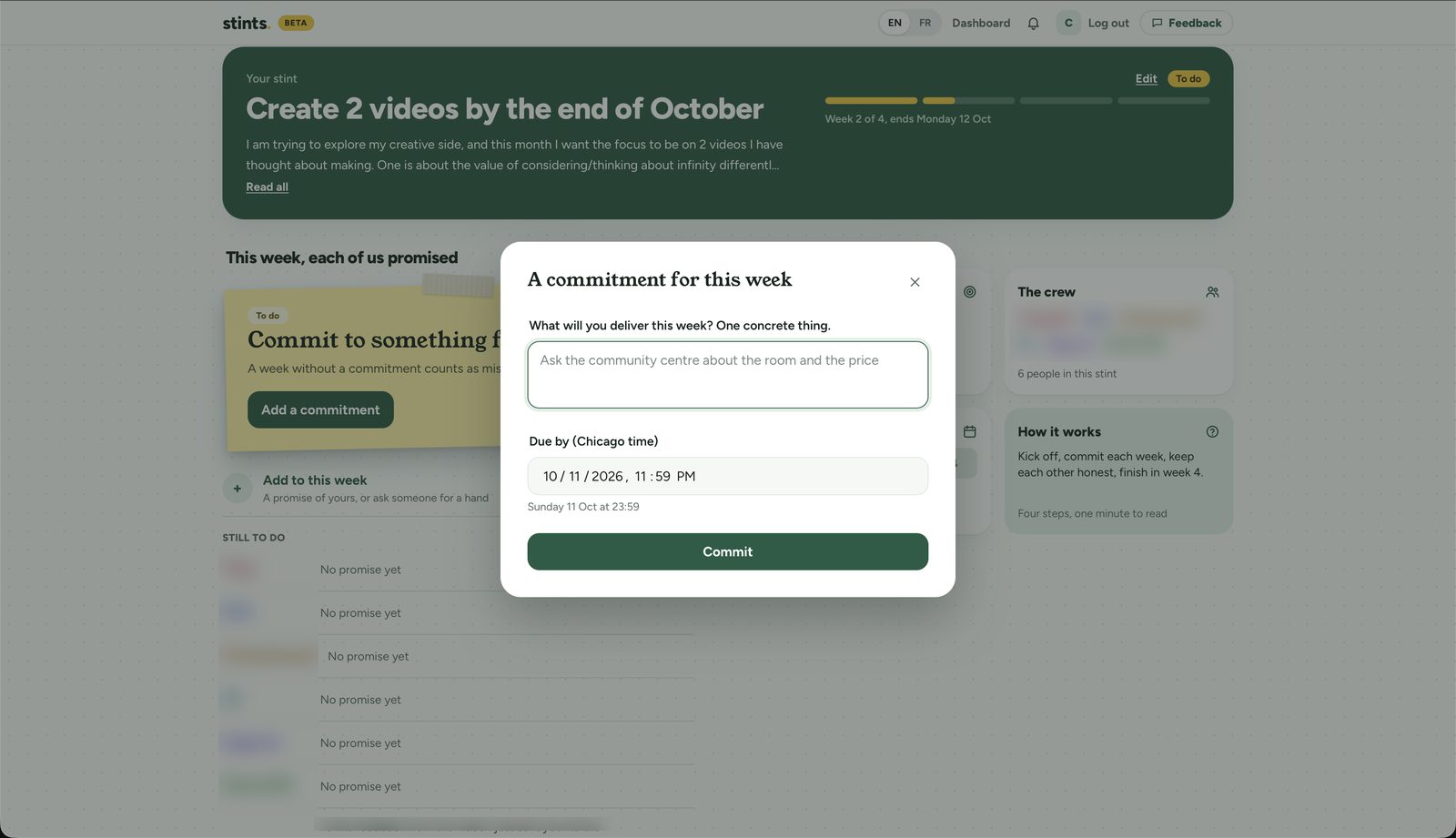1456x838 pixels.
Task: Click the stints logo
Action: 246,23
